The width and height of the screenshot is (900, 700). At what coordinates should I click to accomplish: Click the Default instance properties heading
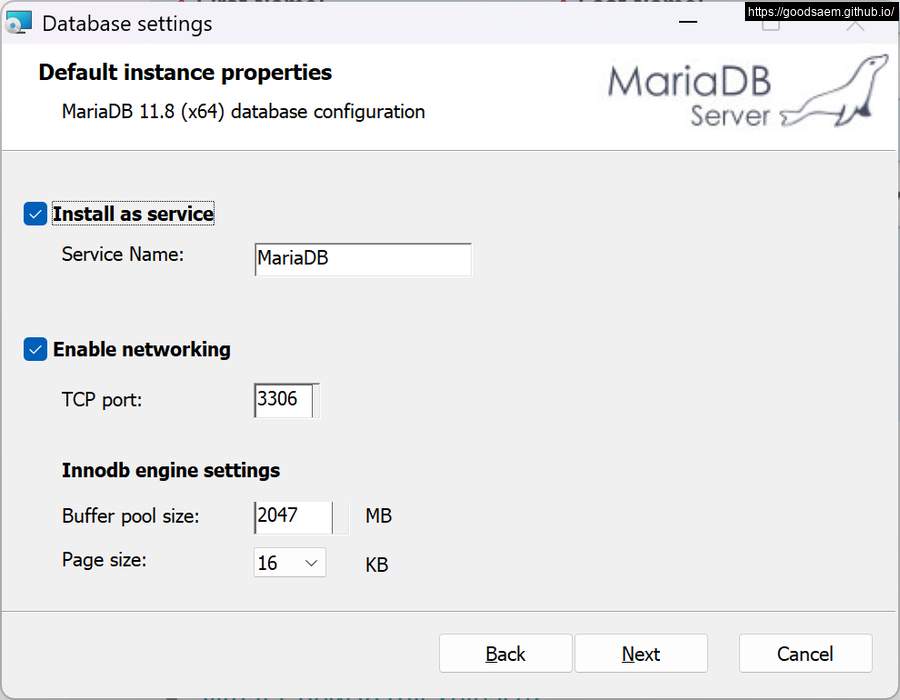(185, 73)
